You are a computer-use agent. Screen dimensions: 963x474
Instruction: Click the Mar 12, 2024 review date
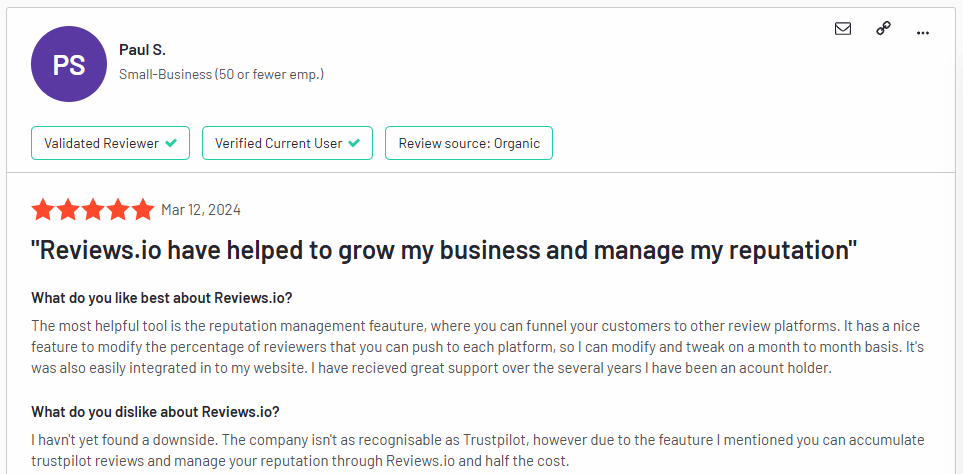click(201, 210)
